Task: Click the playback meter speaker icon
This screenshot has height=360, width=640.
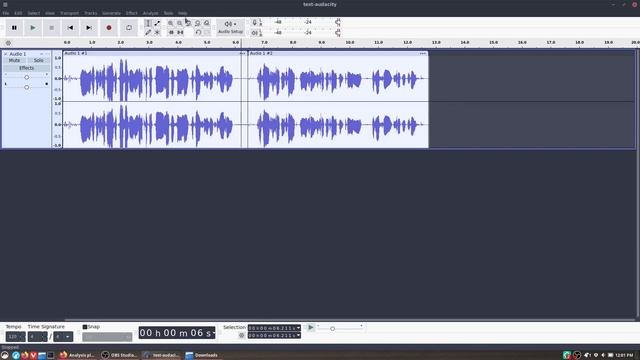Action: [255, 33]
